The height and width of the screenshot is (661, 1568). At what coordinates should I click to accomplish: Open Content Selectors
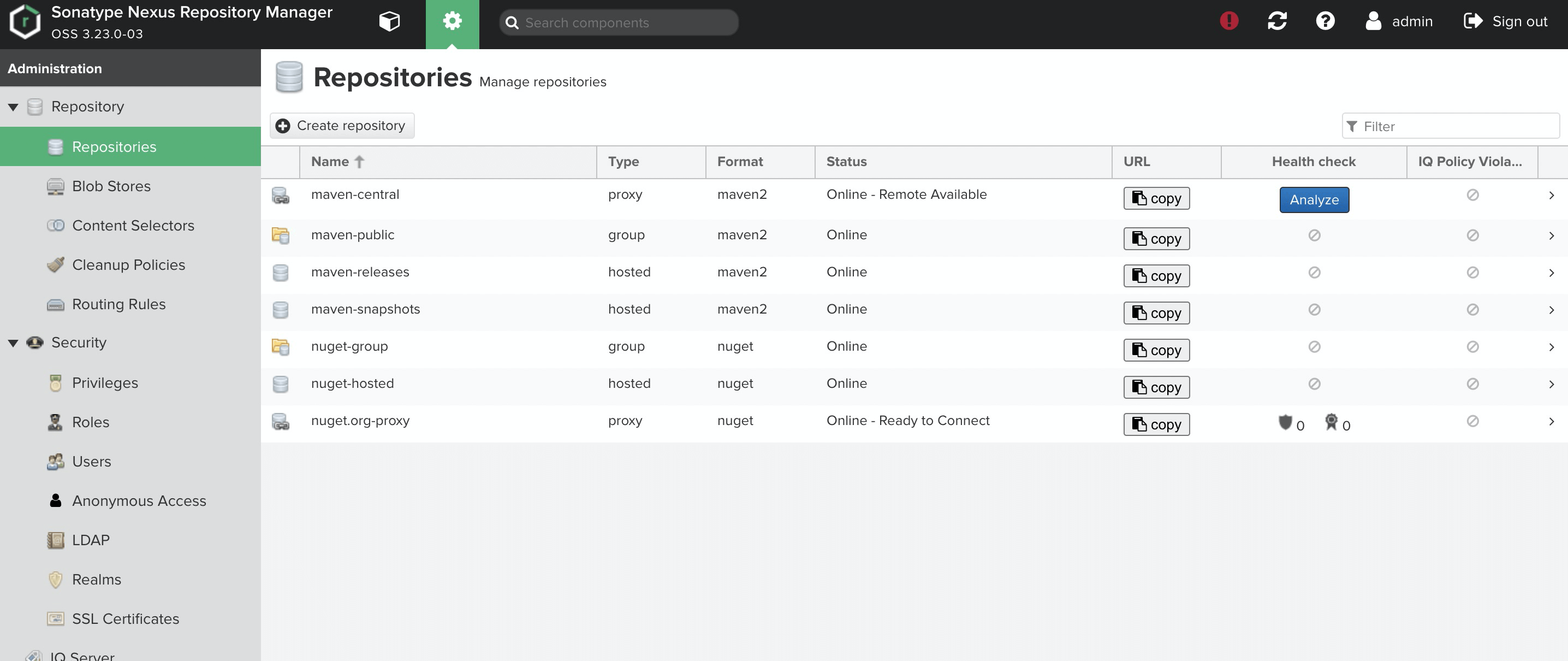click(130, 226)
